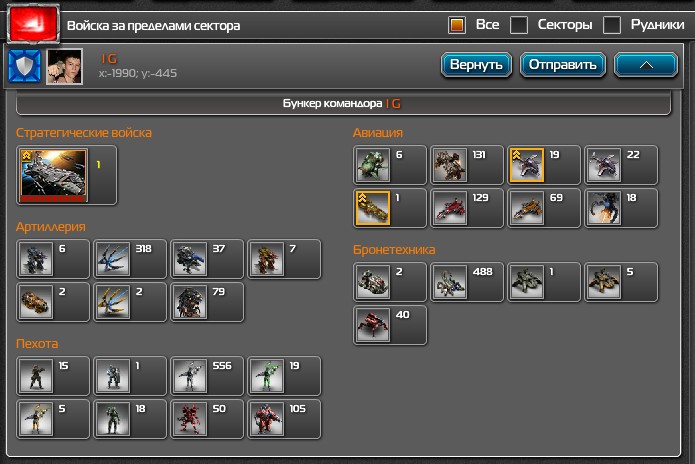Click the Стратегические войска heading
This screenshot has width=695, height=464.
(84, 133)
